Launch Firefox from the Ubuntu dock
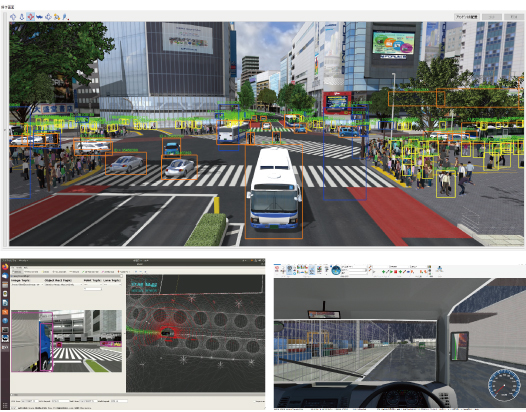Screen dimensions: 526x412 pos(5,267)
